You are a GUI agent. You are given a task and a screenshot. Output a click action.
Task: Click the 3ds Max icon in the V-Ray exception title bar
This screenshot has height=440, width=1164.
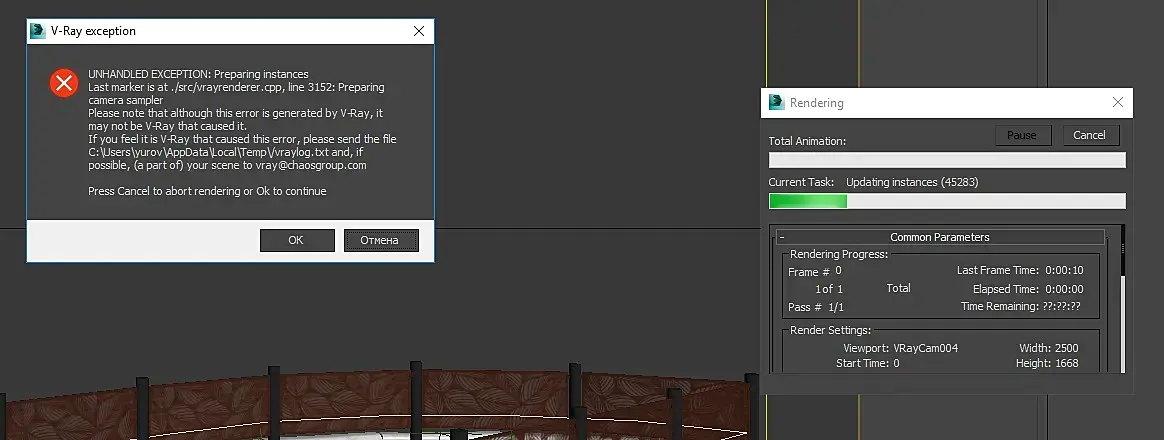pyautogui.click(x=38, y=31)
